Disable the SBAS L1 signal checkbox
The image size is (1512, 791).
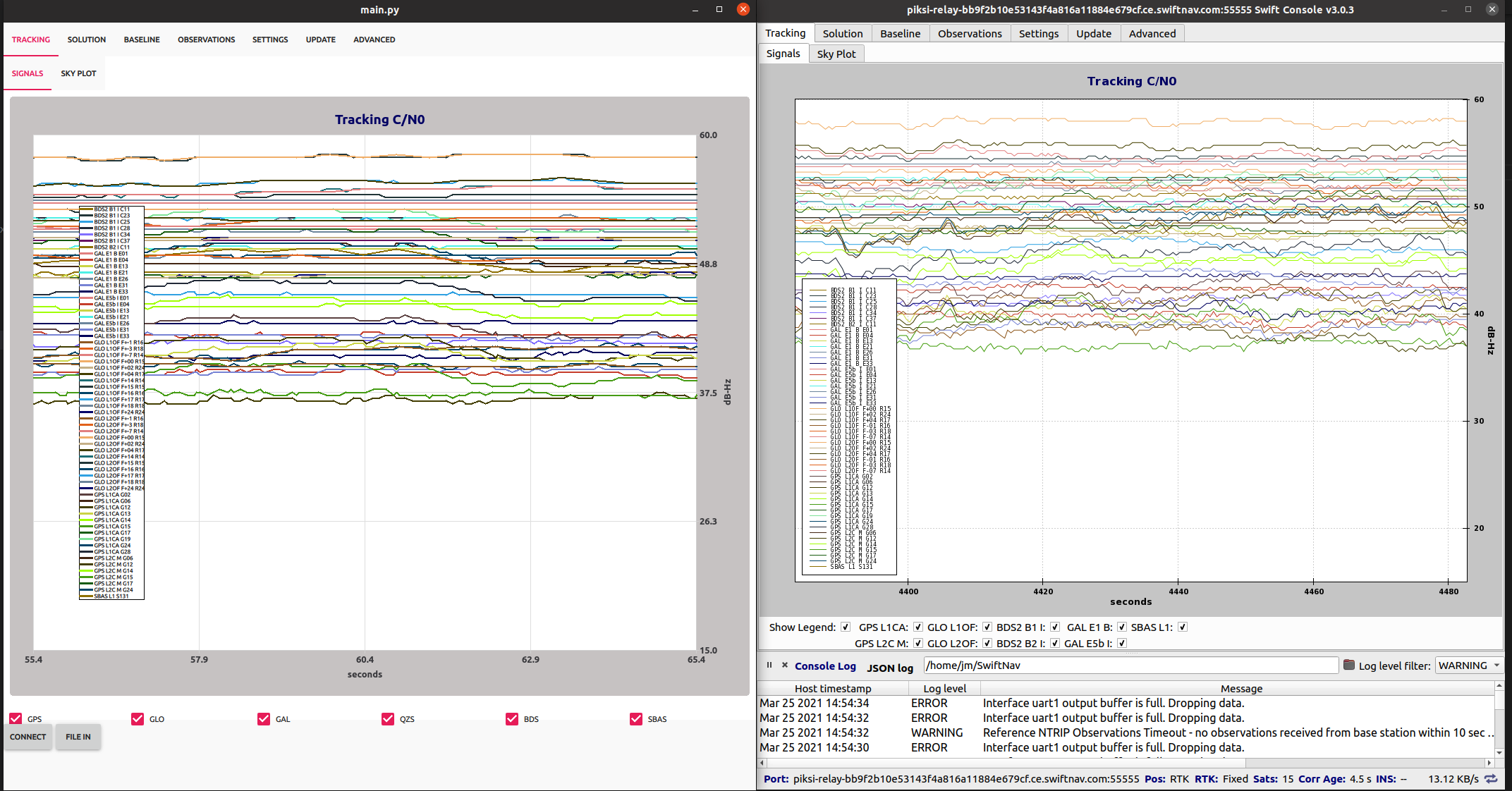point(1183,627)
